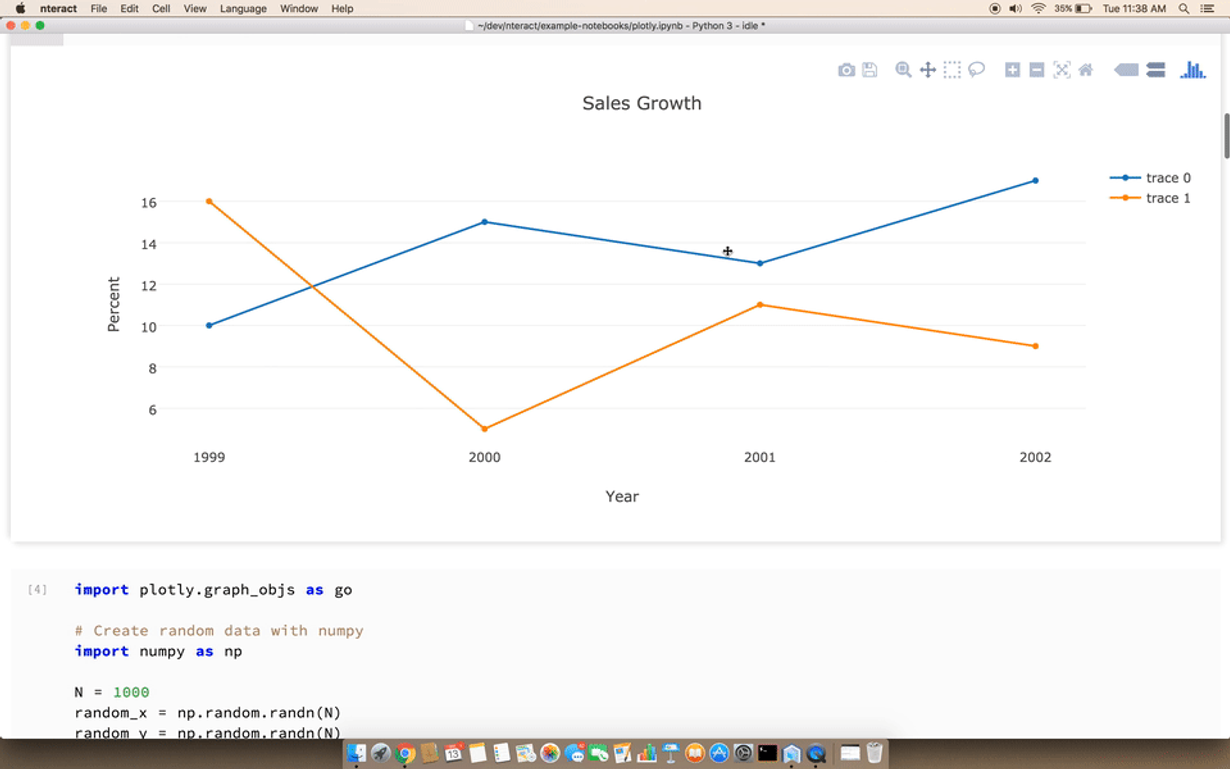This screenshot has width=1230, height=769.
Task: Zoom out using the minus icon
Action: pos(1036,69)
